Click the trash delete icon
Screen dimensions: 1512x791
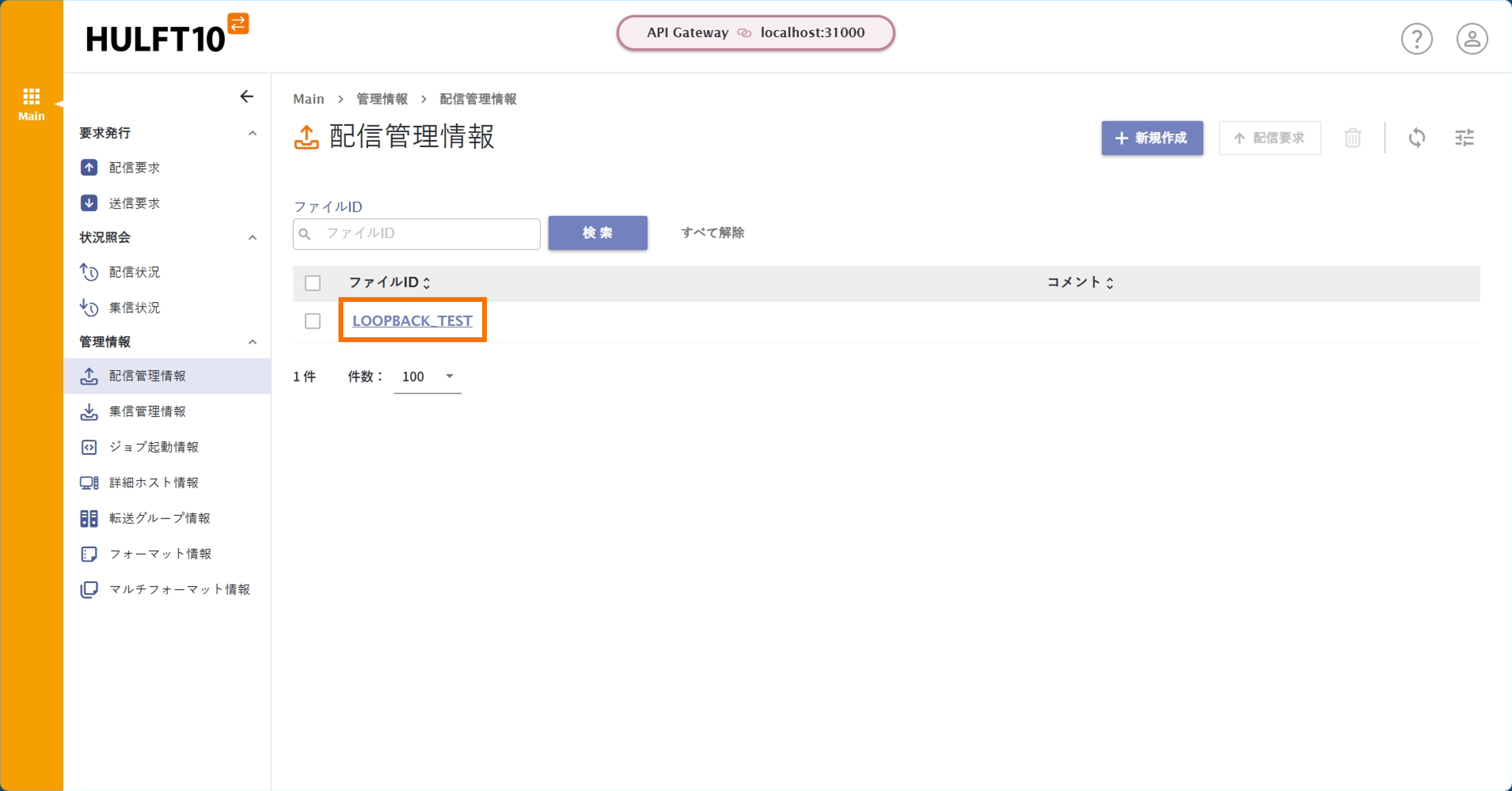[x=1352, y=138]
